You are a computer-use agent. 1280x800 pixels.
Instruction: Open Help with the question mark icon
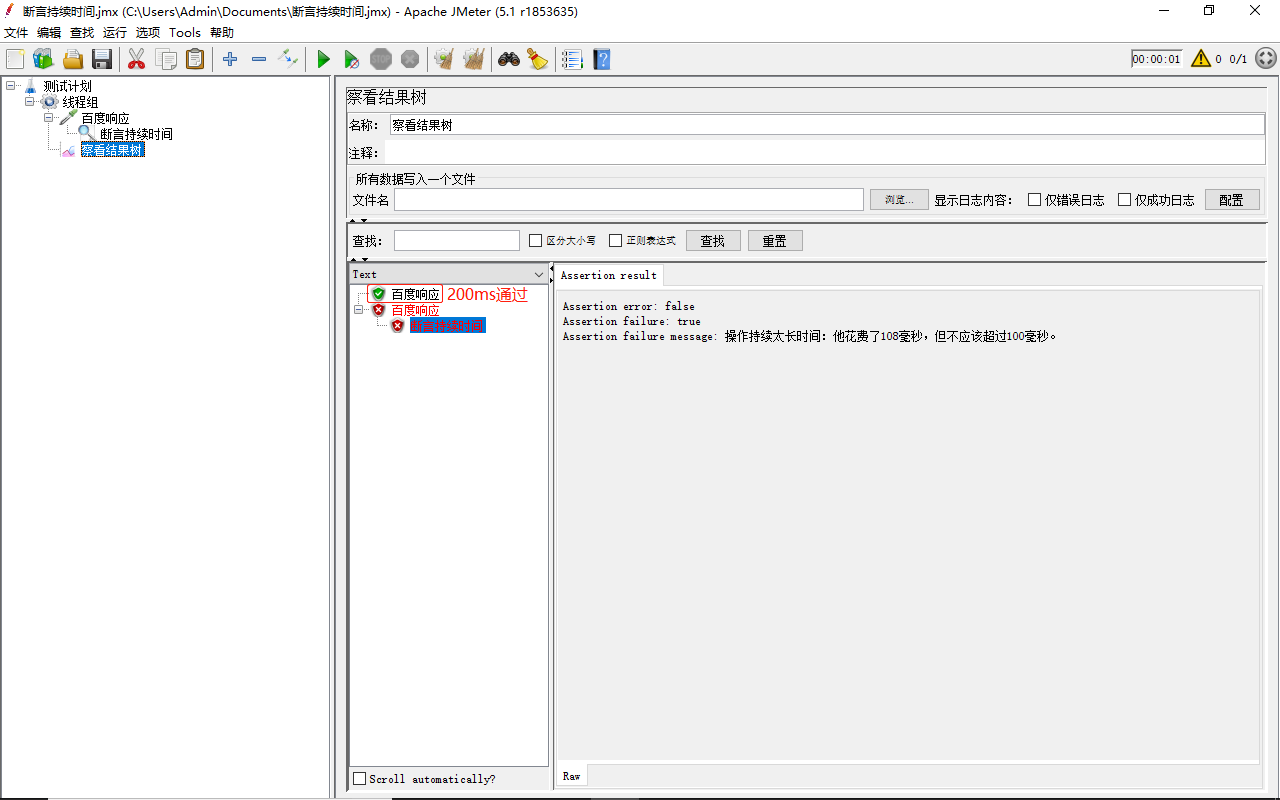coord(601,59)
